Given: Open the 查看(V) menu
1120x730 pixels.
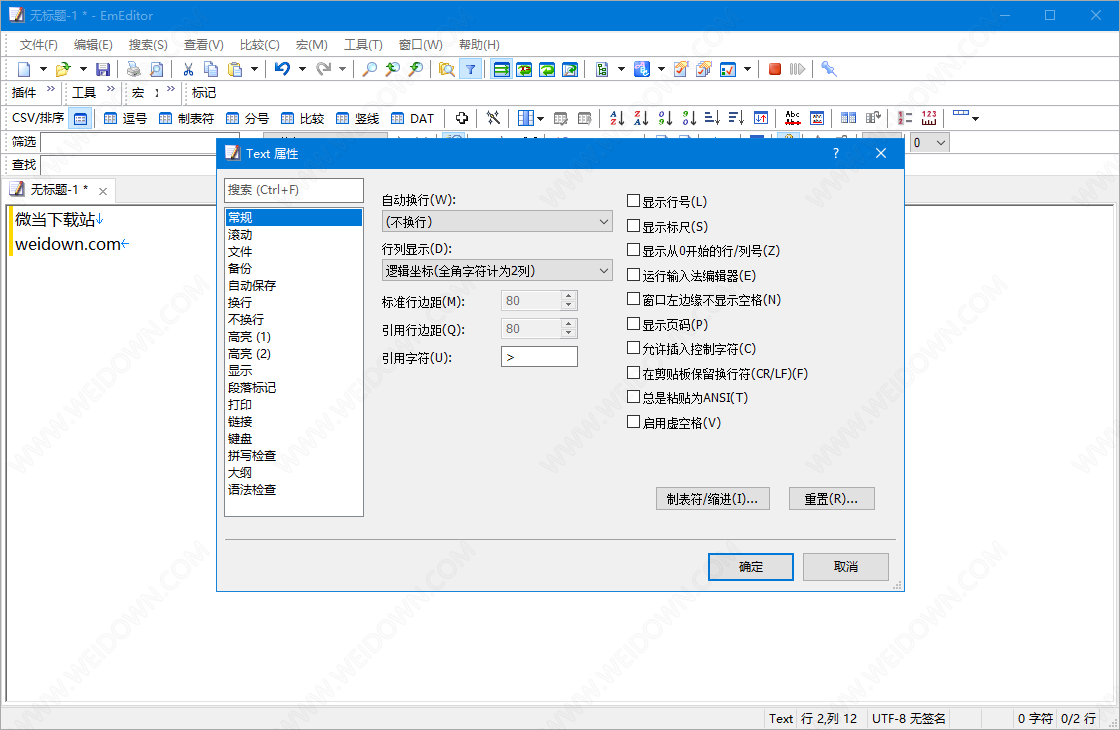Looking at the screenshot, I should 204,45.
